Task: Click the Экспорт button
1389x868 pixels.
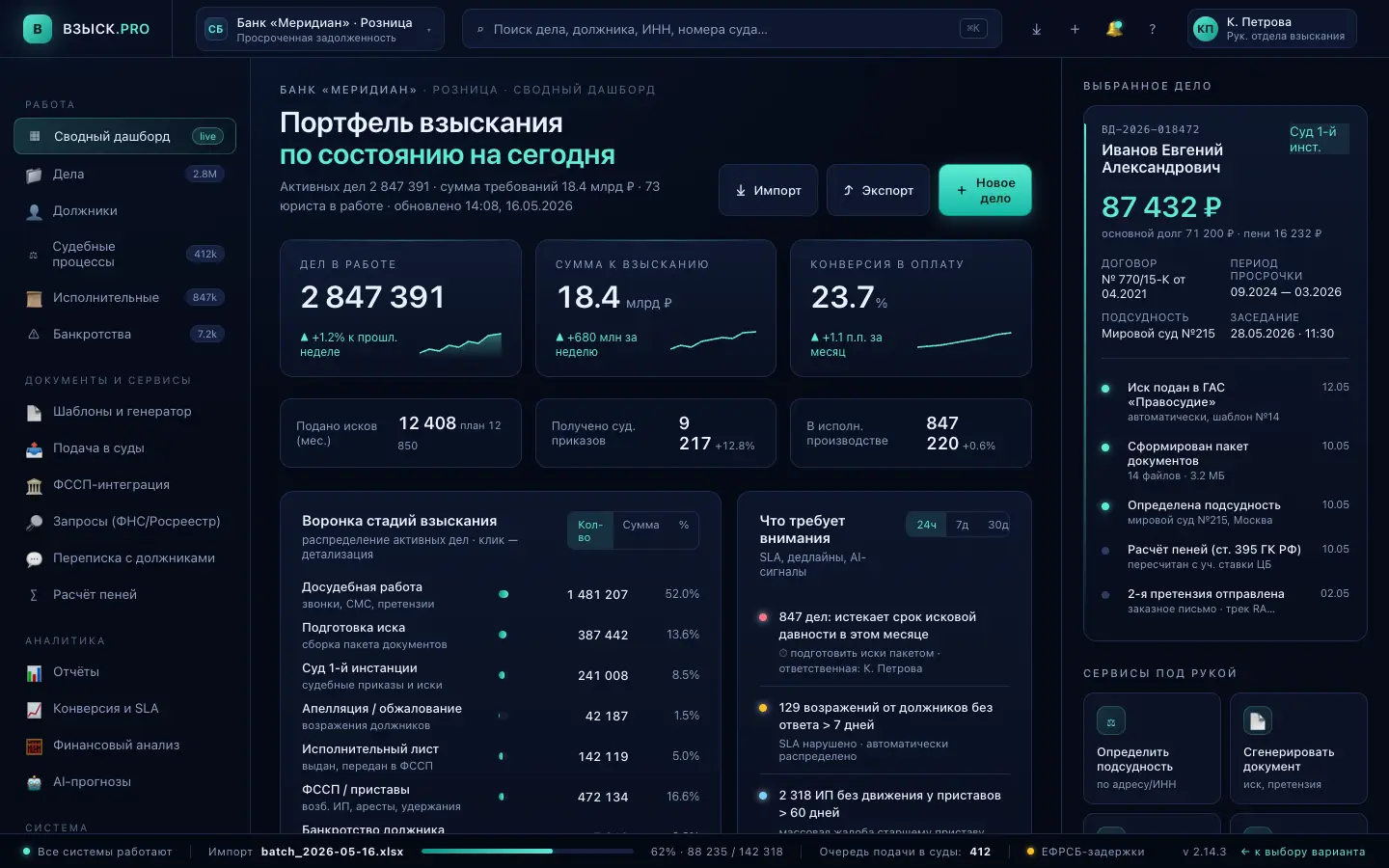Action: (878, 190)
